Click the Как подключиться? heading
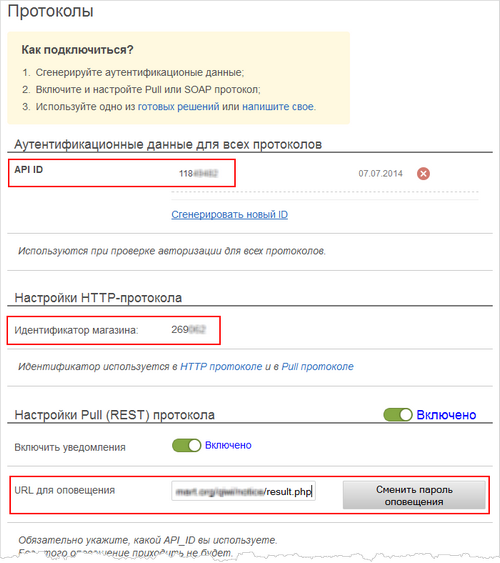This screenshot has height=563, width=500. (x=77, y=50)
